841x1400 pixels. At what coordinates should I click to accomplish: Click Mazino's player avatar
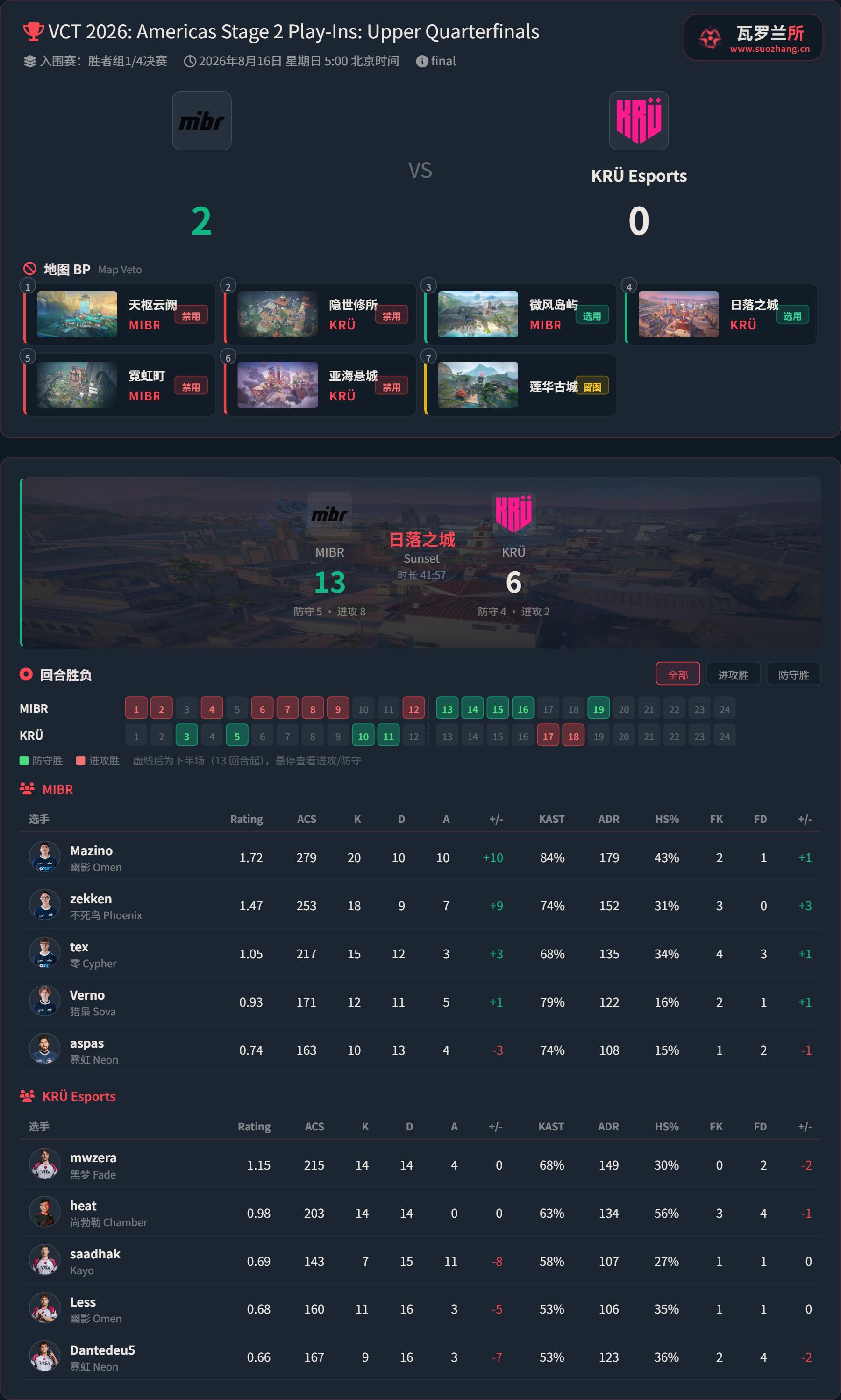click(45, 856)
